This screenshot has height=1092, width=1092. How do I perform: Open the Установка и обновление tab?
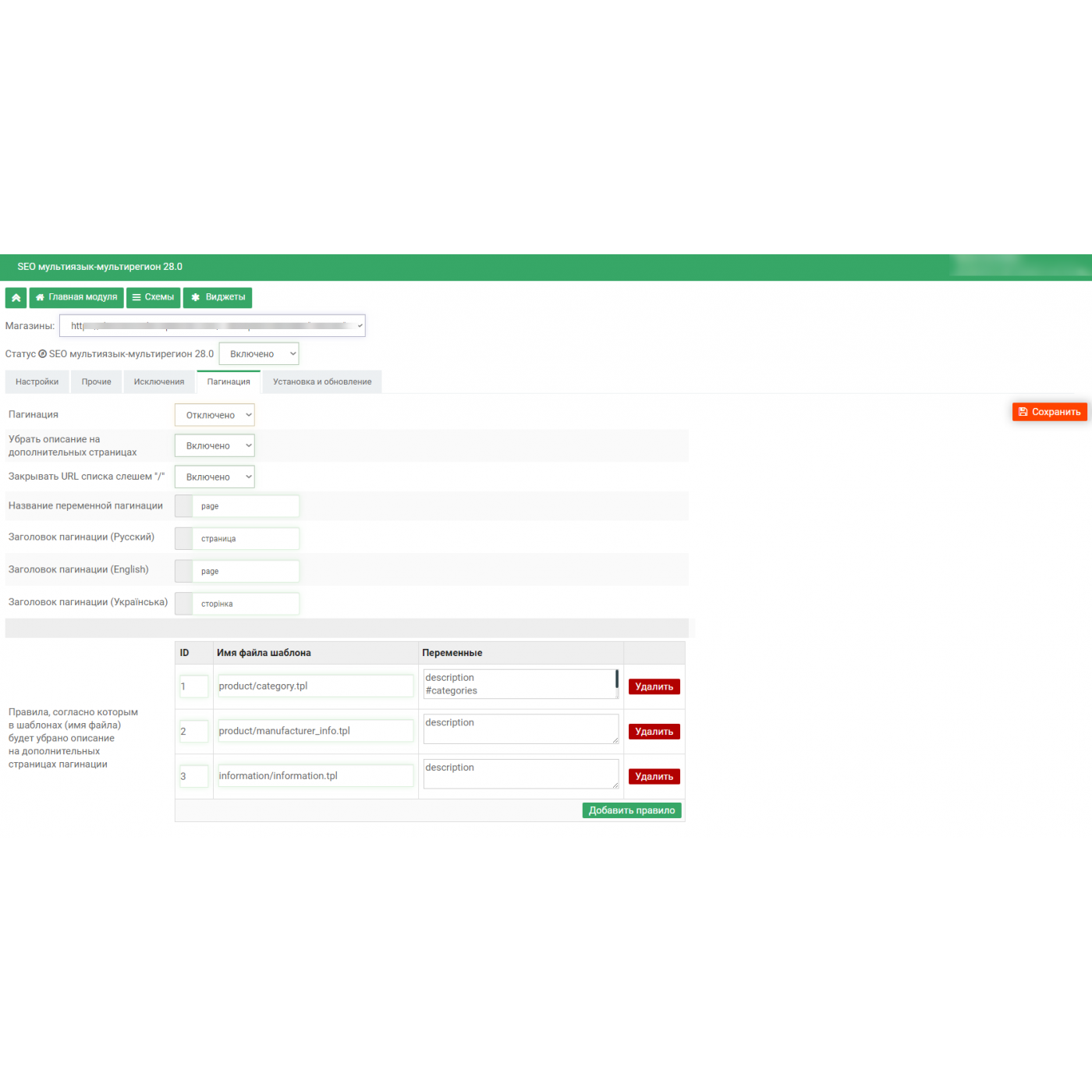(x=322, y=382)
